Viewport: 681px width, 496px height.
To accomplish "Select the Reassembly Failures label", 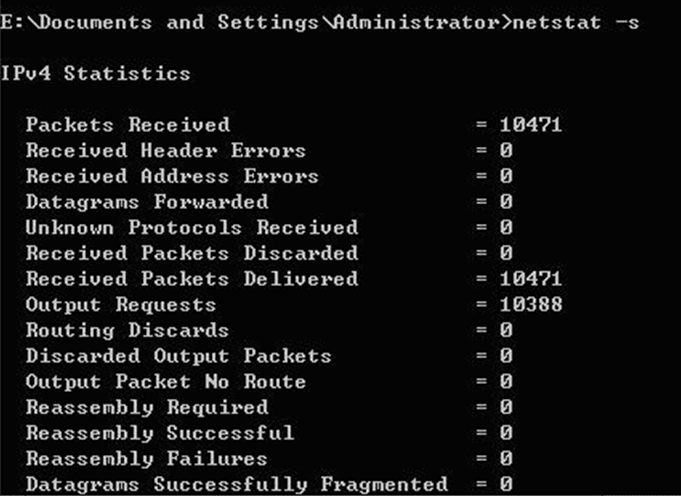I will click(146, 459).
